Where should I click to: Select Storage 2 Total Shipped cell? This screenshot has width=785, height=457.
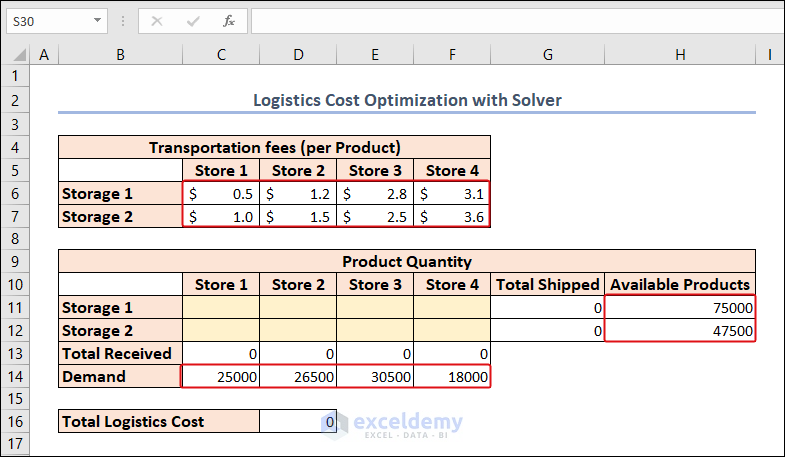tap(548, 330)
